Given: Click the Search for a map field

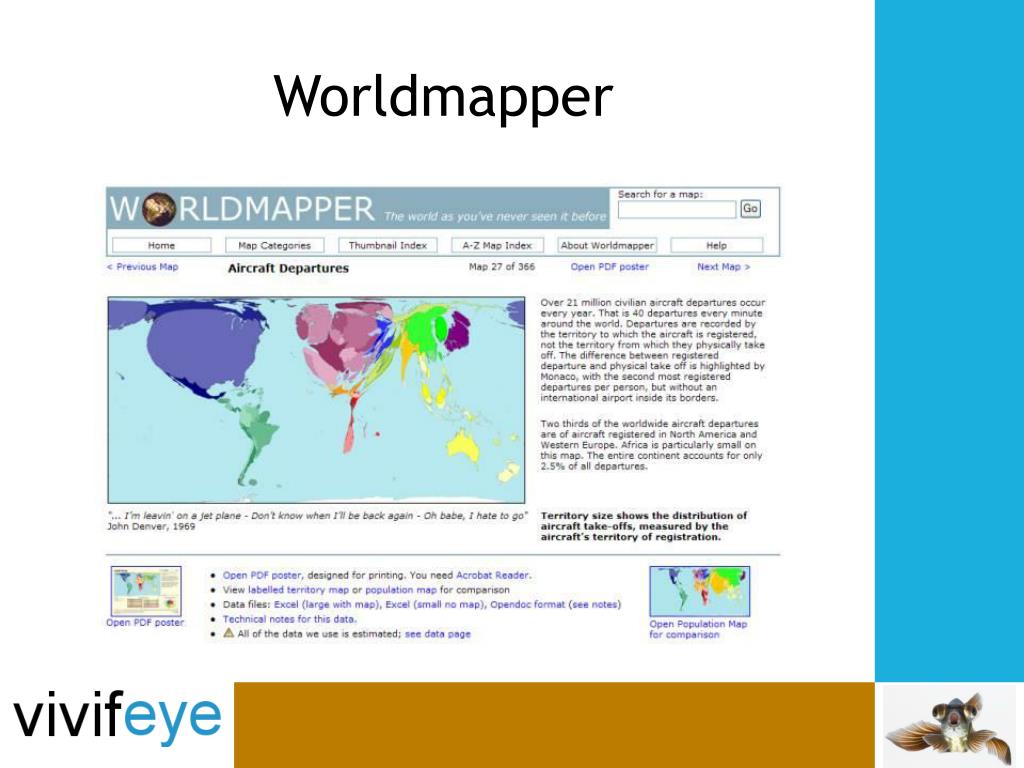Looking at the screenshot, I should pyautogui.click(x=677, y=209).
